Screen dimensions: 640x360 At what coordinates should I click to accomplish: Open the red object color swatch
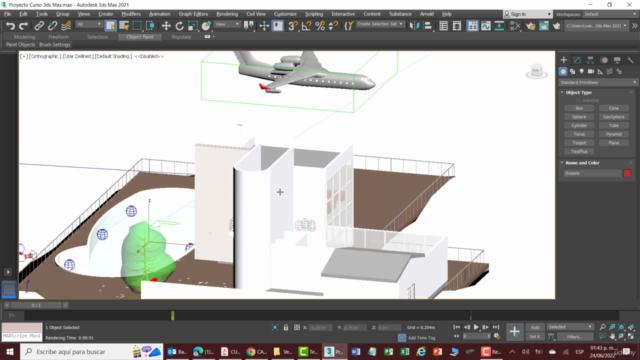tap(627, 173)
